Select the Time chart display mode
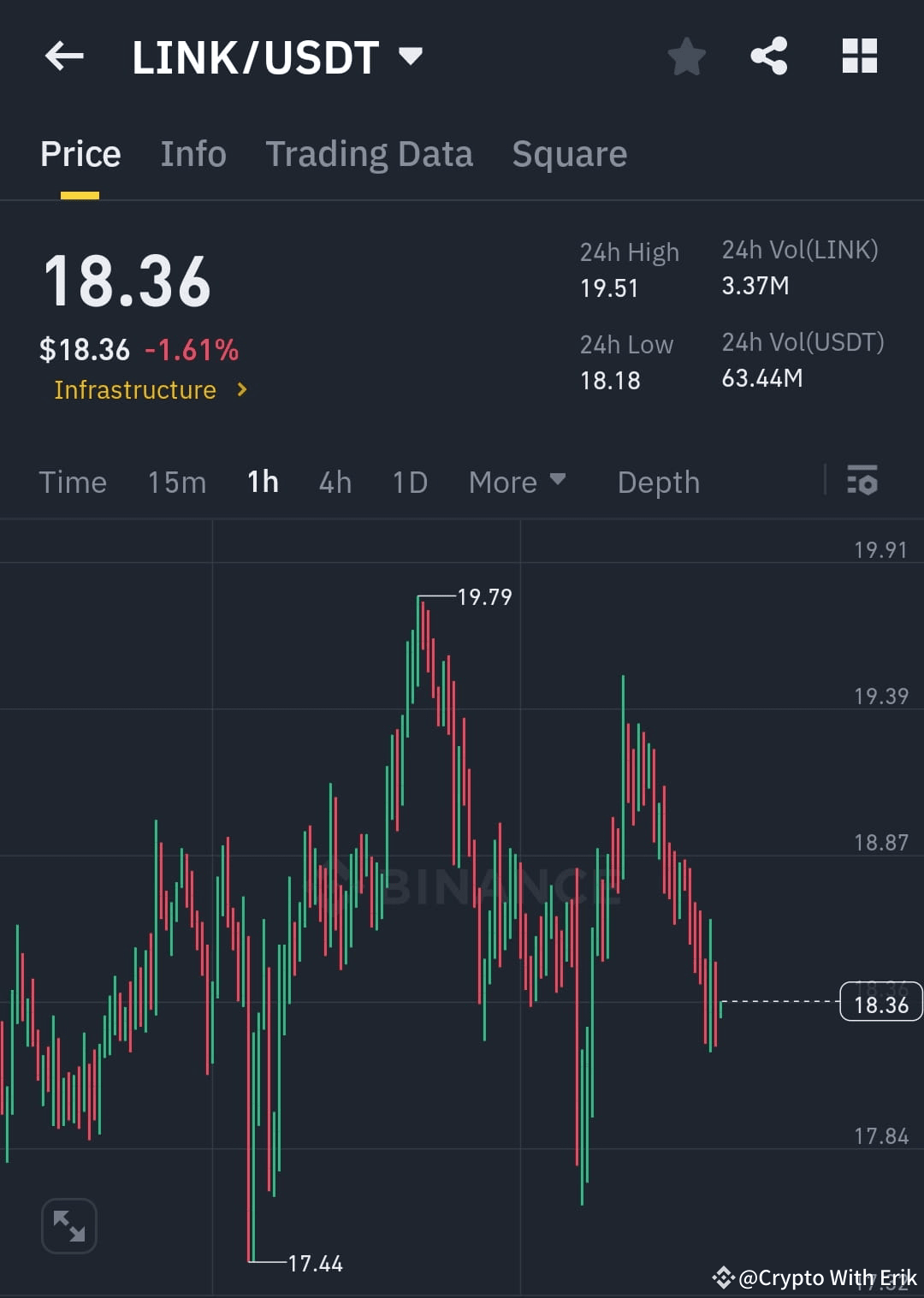 73,482
